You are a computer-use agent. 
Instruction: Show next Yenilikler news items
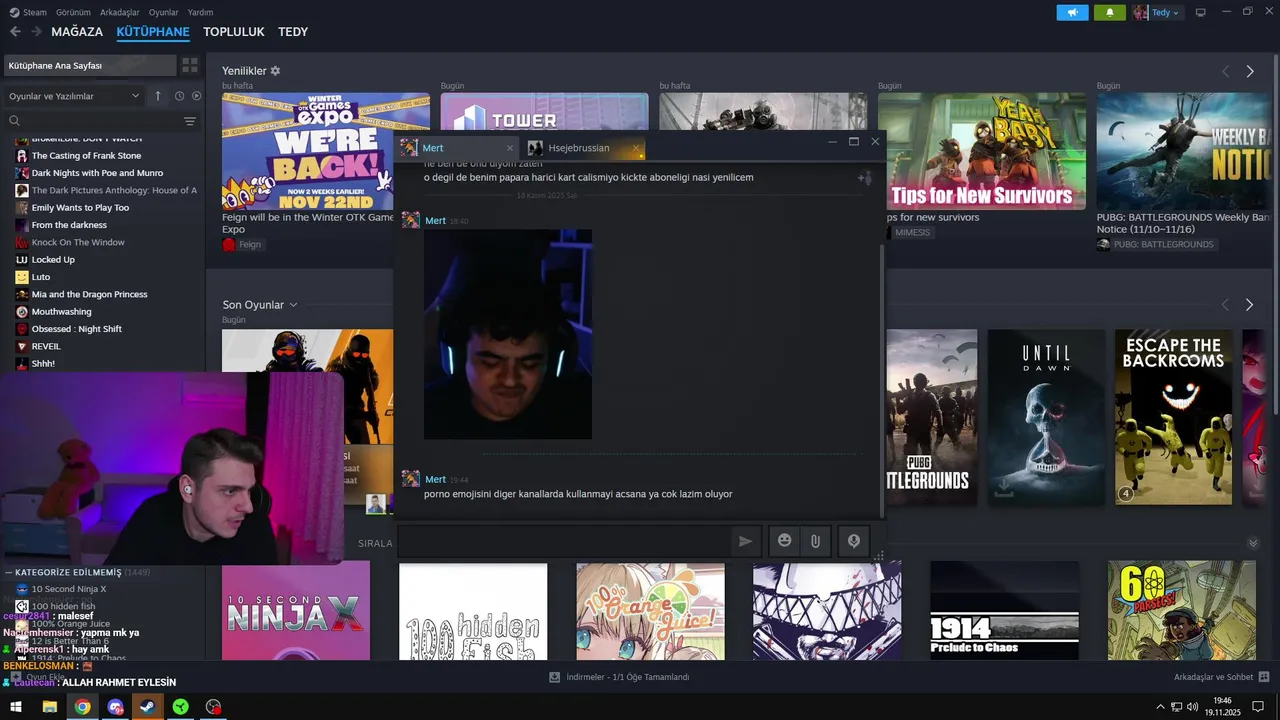pos(1249,71)
